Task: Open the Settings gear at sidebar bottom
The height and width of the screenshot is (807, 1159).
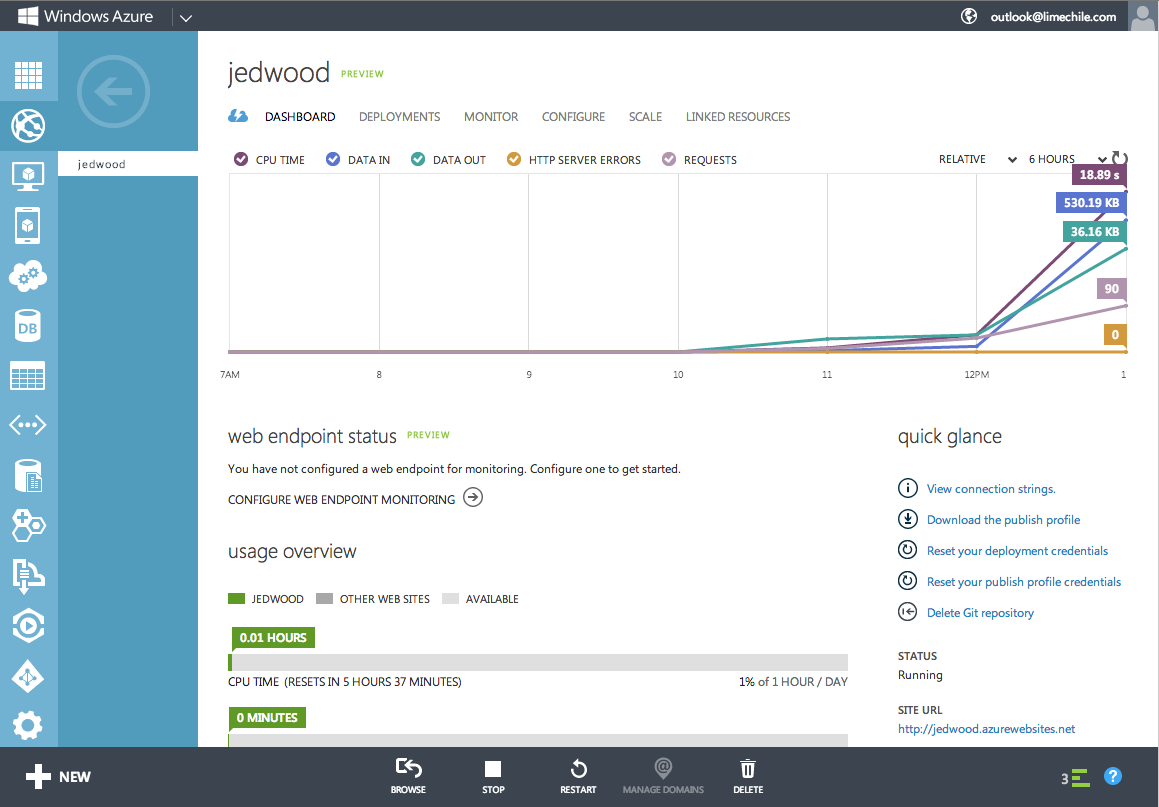Action: [28, 725]
